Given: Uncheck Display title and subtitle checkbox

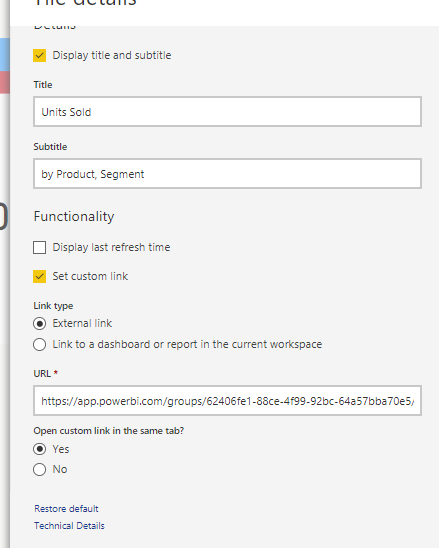Looking at the screenshot, I should click(39, 56).
